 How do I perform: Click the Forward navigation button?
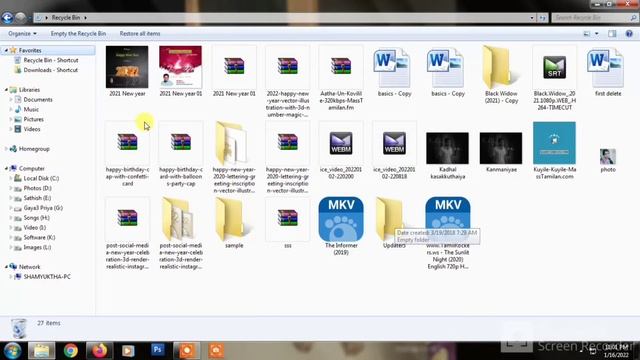(x=20, y=18)
